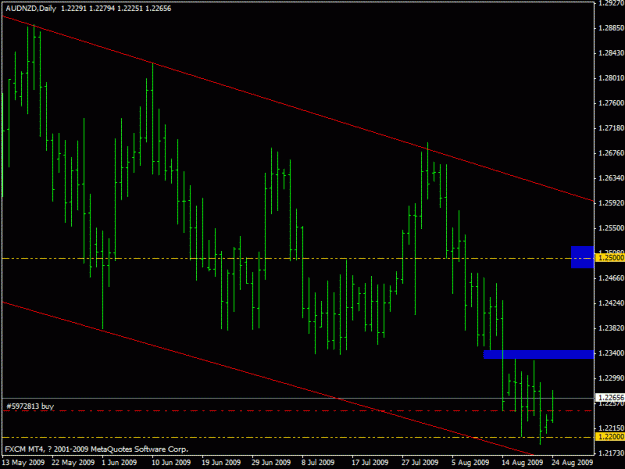This screenshot has height=469, width=625.
Task: Select the wide blue rectangle at 1.23400
Action: (x=539, y=354)
